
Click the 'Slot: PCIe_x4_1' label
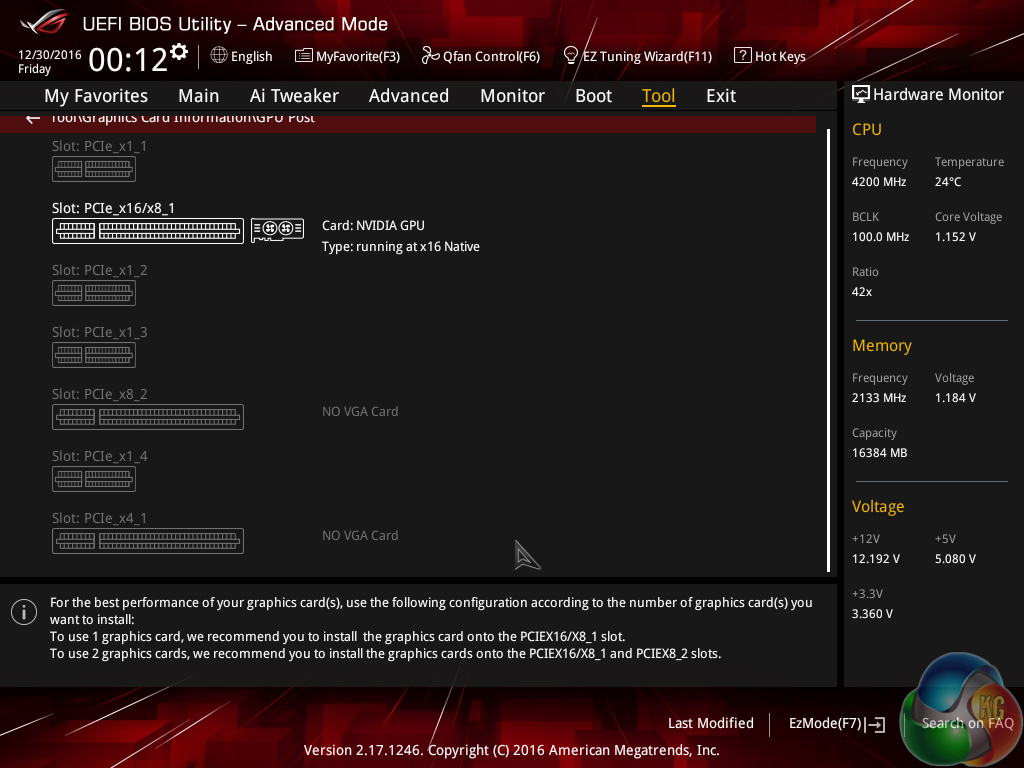click(x=100, y=519)
